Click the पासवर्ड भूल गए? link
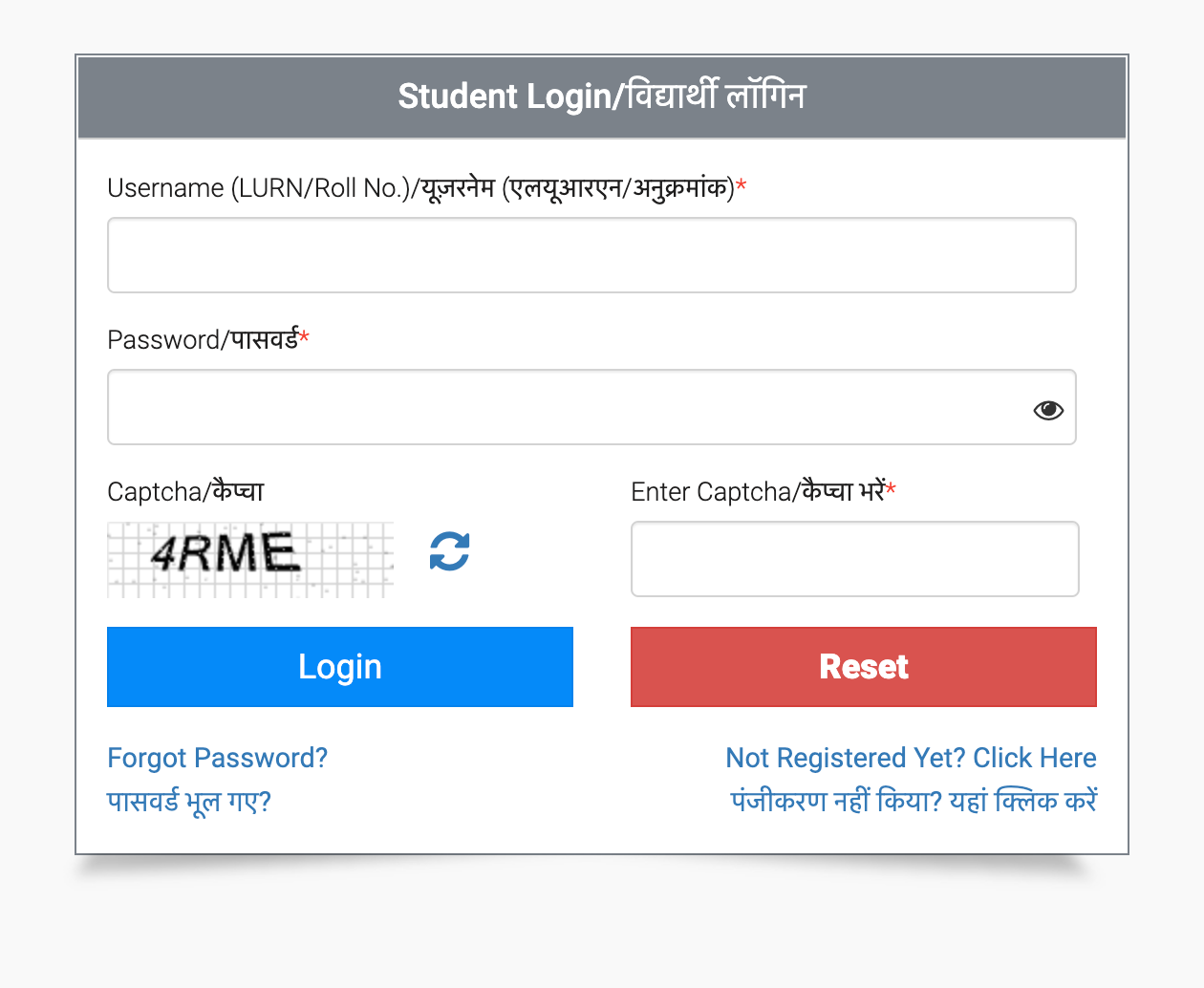 tap(189, 801)
